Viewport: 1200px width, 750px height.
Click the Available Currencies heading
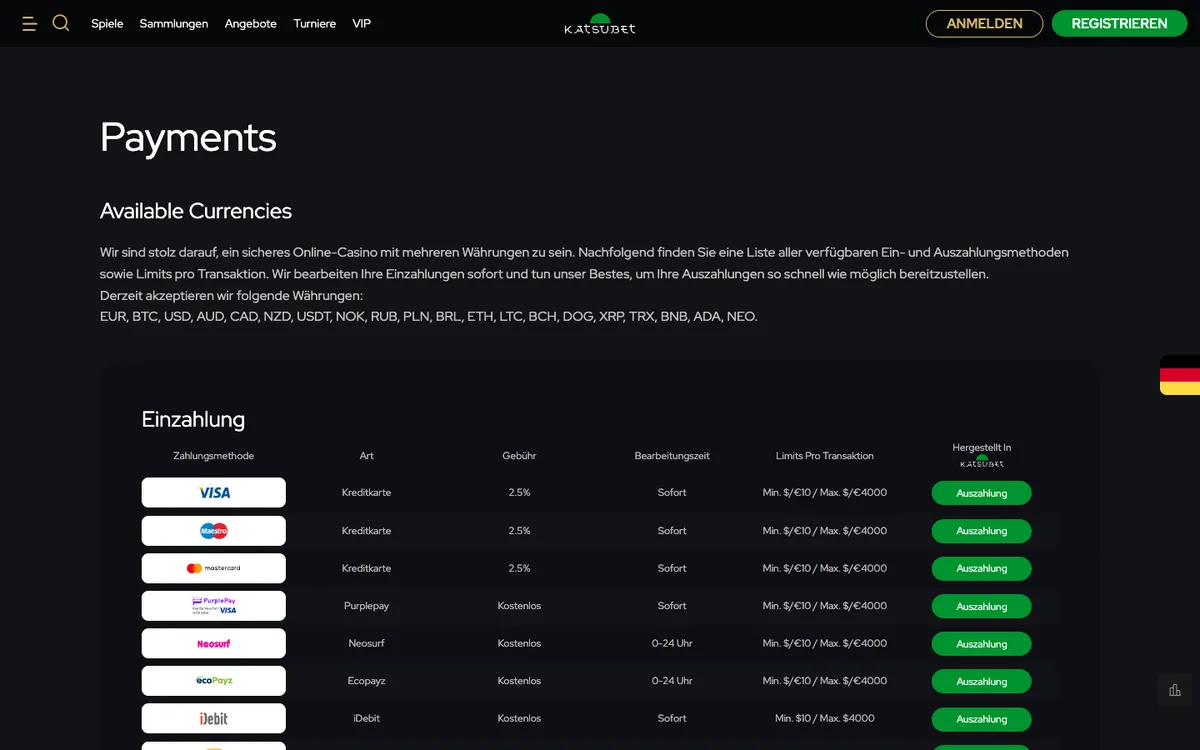tap(196, 211)
